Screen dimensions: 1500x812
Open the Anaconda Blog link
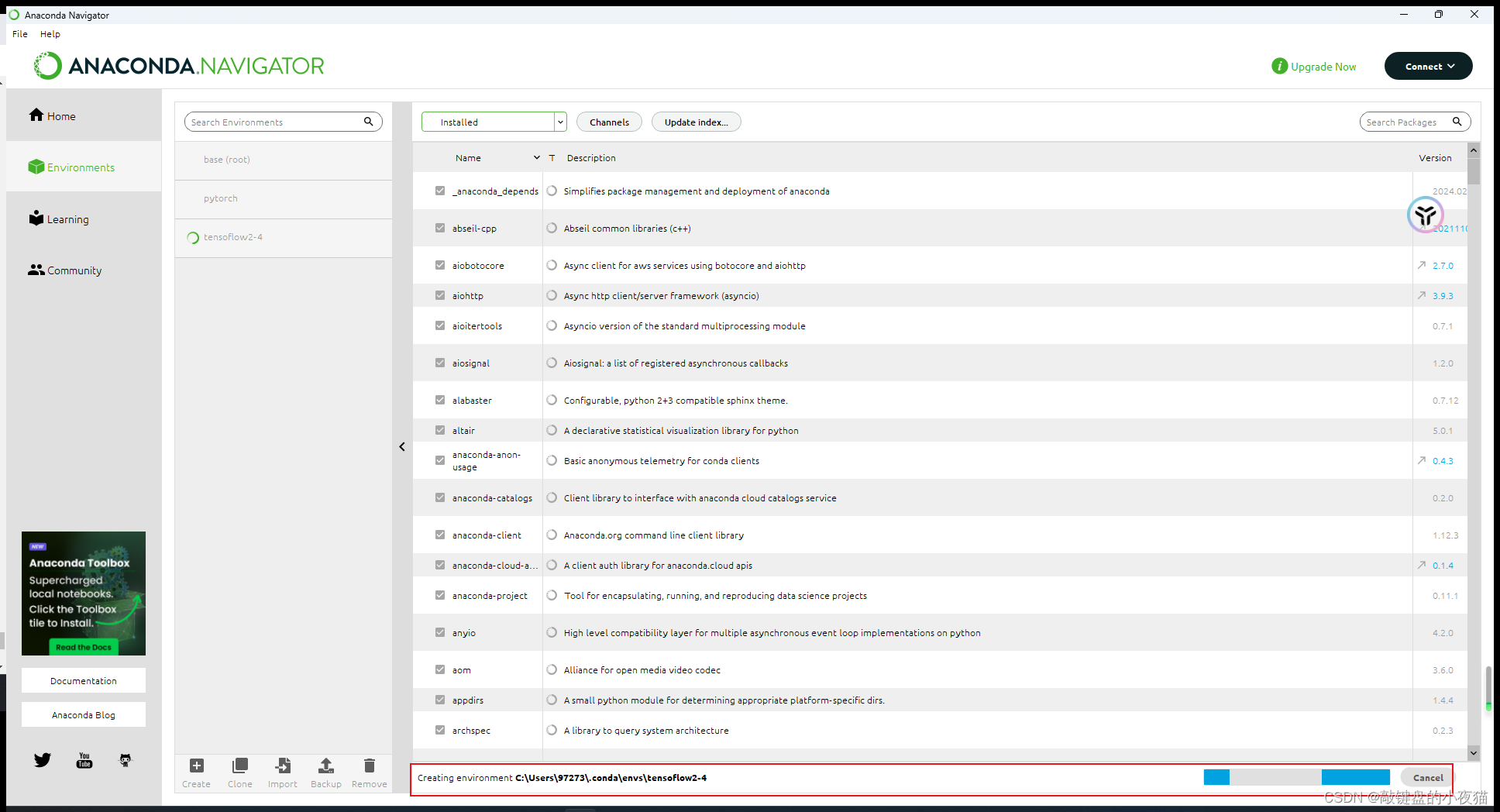(x=84, y=714)
